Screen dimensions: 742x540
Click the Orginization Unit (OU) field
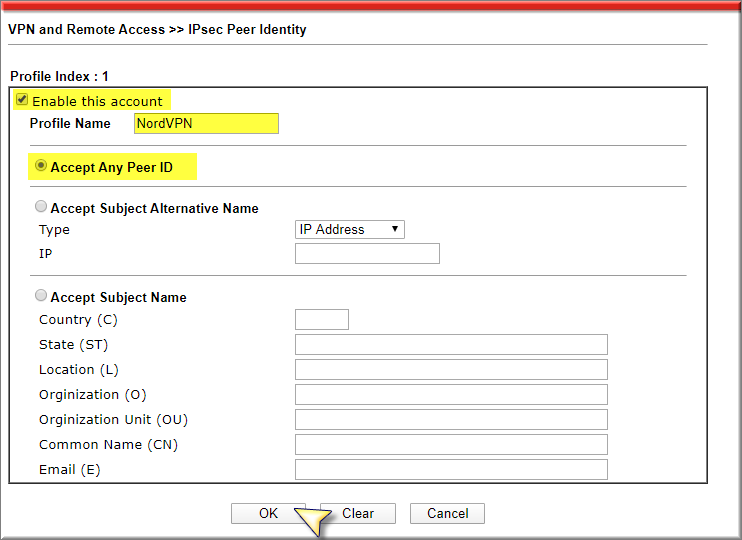tap(451, 420)
